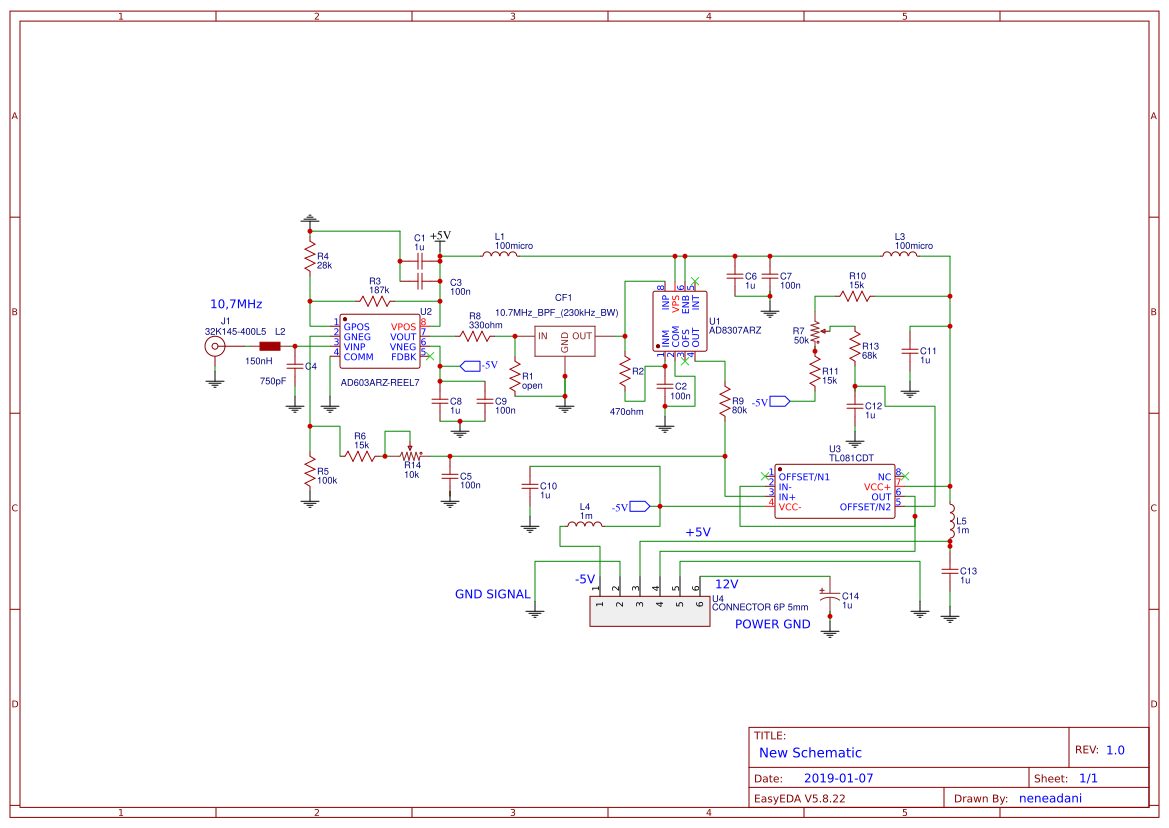Click the CONNECTOR 6P 5mm symbol U4
Viewport: 1169px width, 828px height.
651,612
